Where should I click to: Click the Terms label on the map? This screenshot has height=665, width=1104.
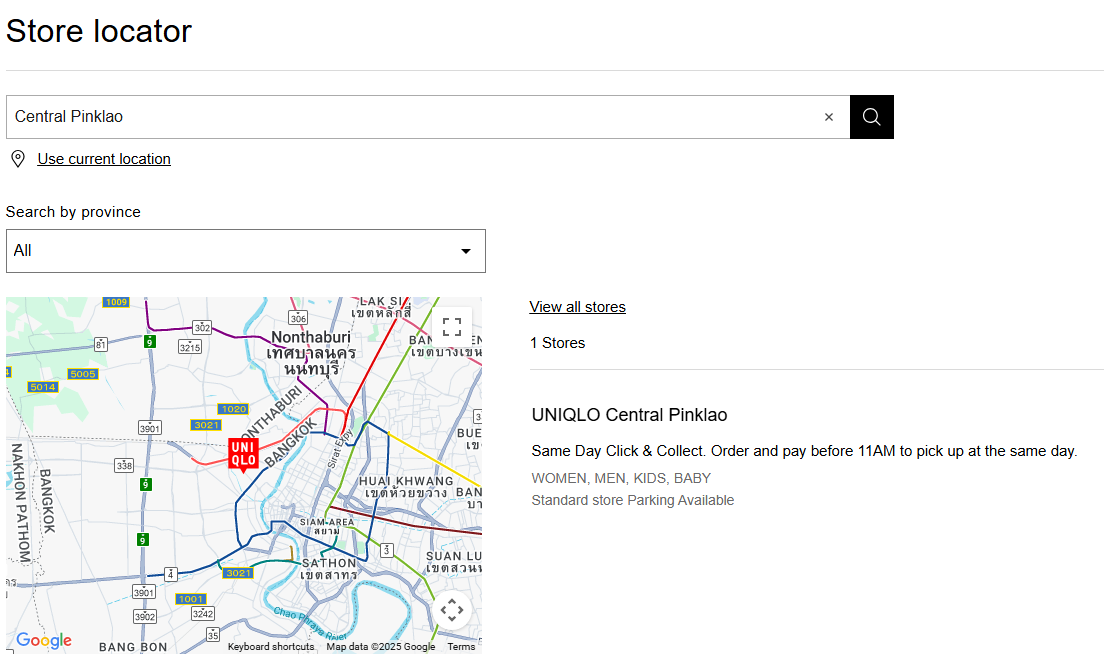[461, 646]
